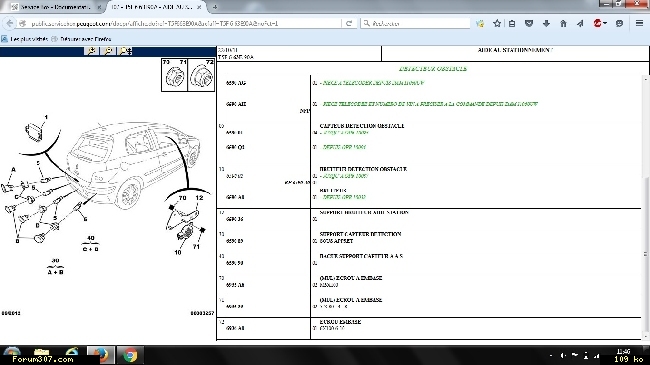This screenshot has height=365, width=650.
Task: Click the second magnifier icon in diagram toolbar
Action: [x=108, y=51]
